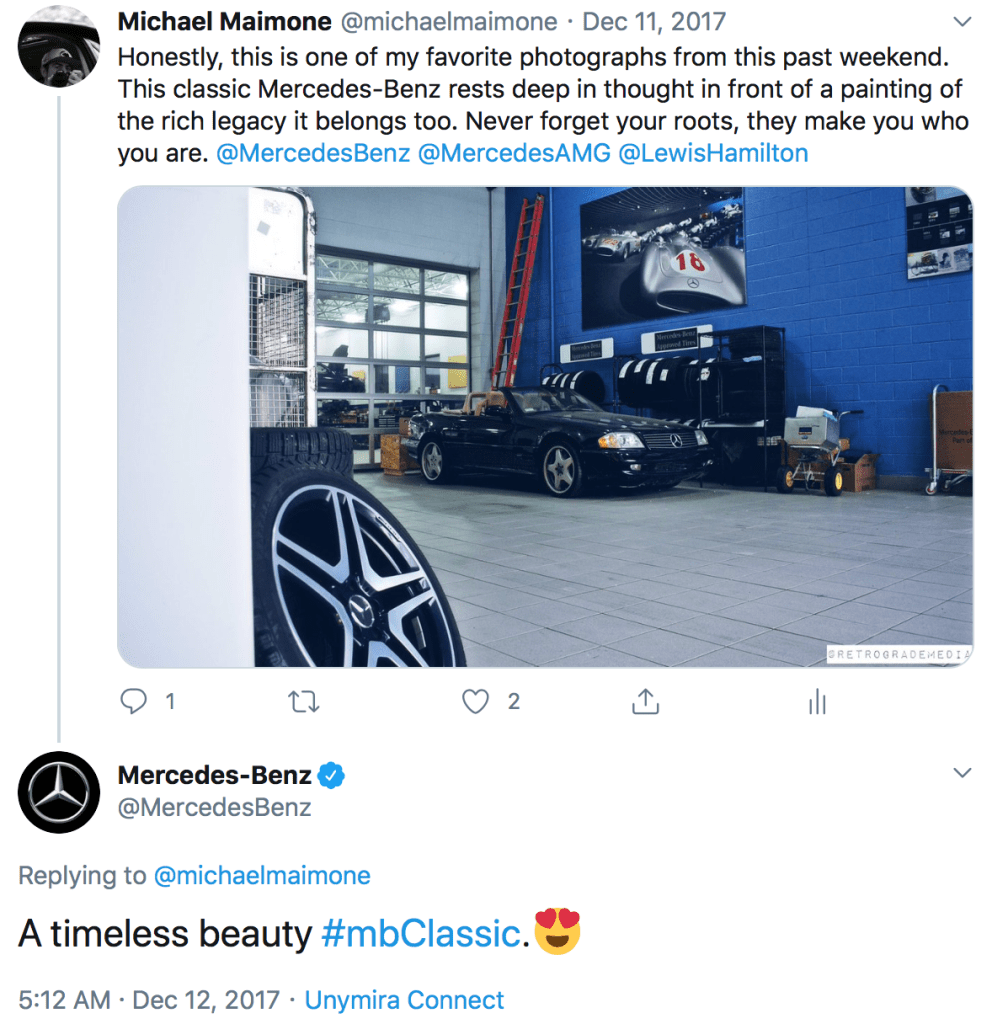Open the @MercedesBenz mention in the tweet
Viewport: 992px width, 1024px height.
coord(313,153)
